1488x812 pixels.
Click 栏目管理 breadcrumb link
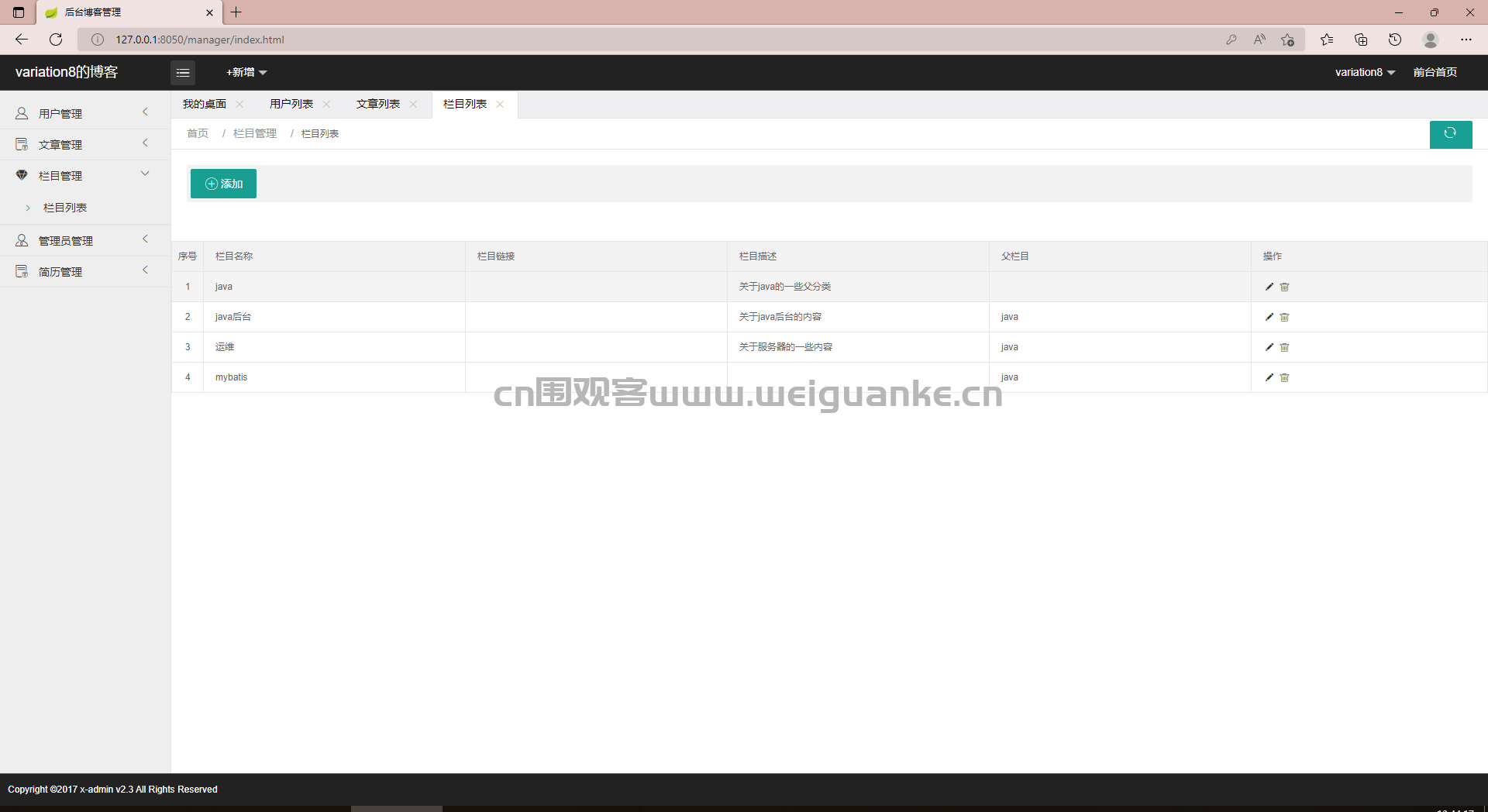click(255, 133)
